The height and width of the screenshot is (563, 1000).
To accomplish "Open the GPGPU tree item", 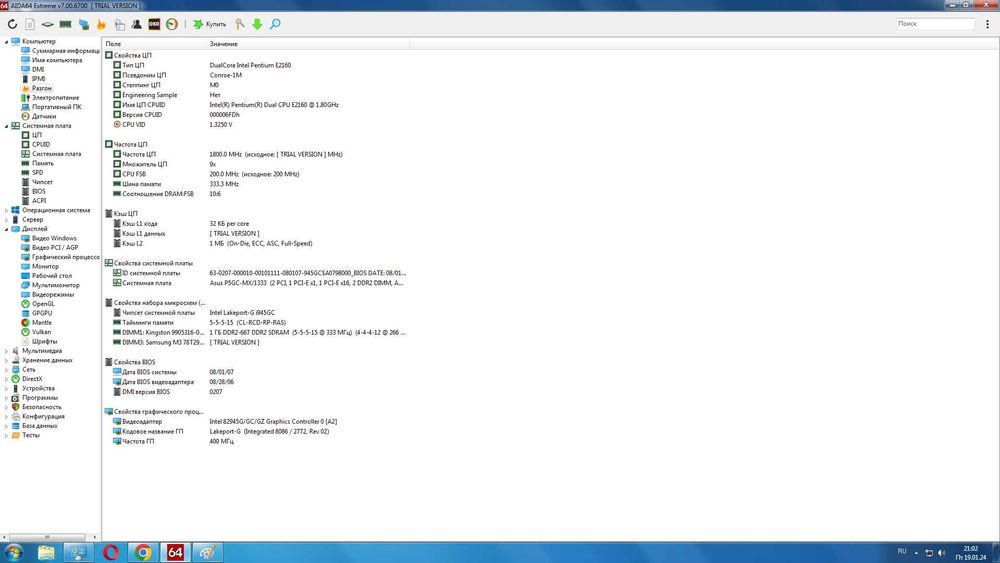I will coord(42,313).
